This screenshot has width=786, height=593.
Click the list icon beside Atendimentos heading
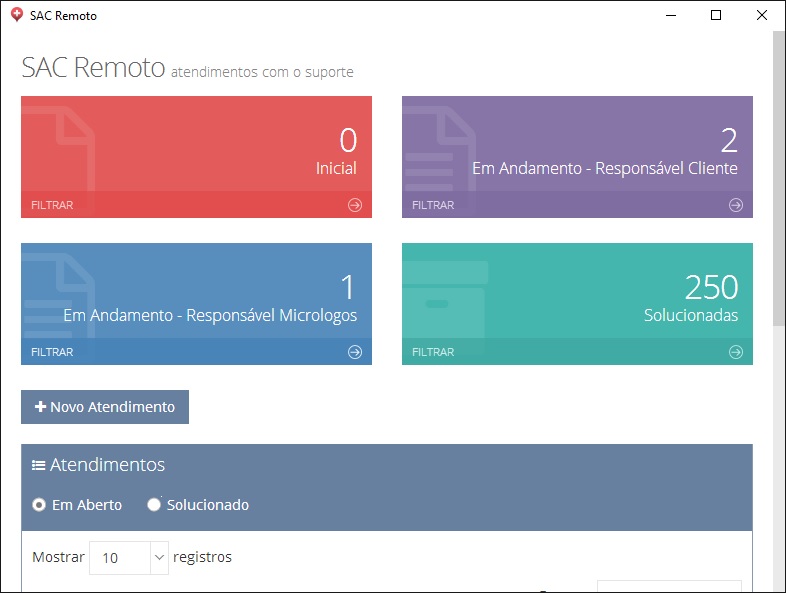tap(38, 465)
